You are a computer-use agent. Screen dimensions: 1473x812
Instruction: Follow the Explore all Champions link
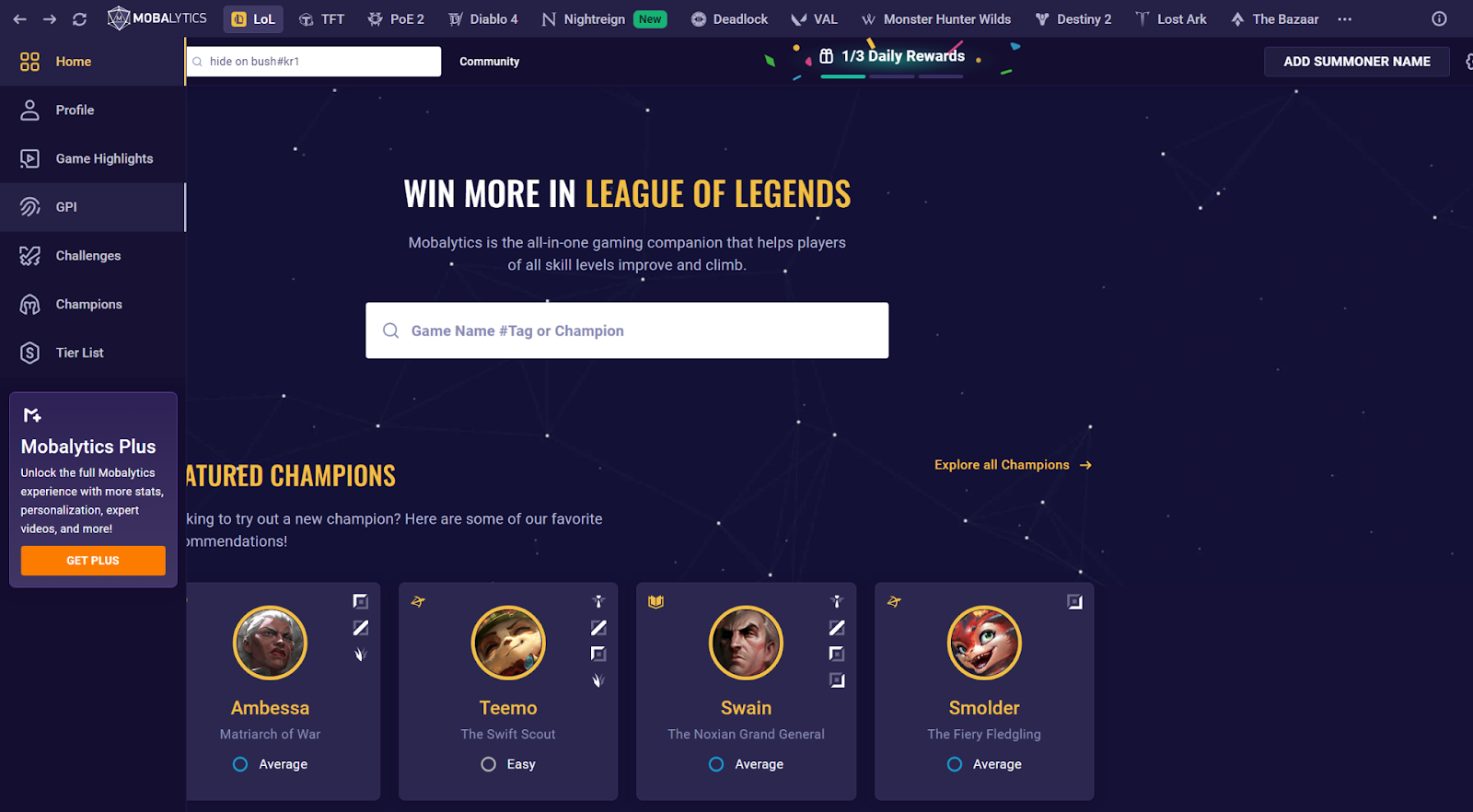pos(1013,465)
